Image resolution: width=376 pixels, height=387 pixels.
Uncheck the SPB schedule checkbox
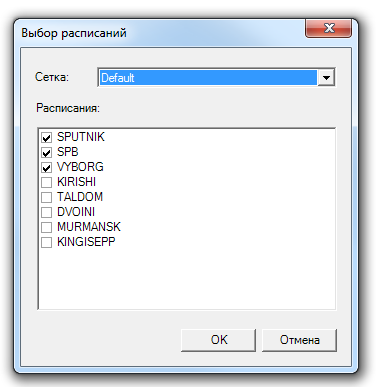click(x=47, y=153)
